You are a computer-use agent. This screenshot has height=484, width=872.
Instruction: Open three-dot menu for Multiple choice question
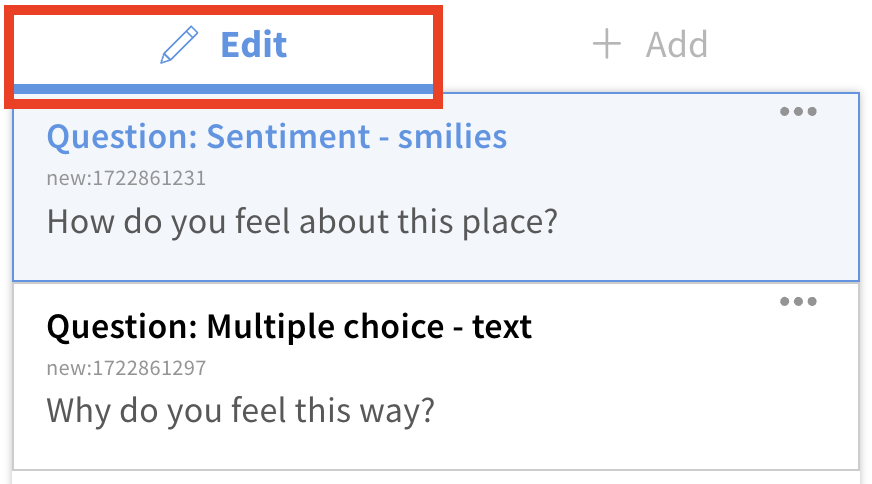tap(798, 302)
